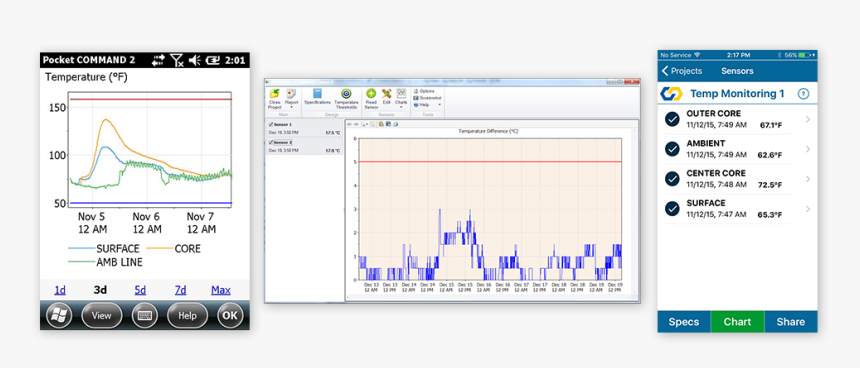This screenshot has width=860, height=368.
Task: Open the on-screen keyboard icon in Pocket COMMAND
Action: [145, 316]
